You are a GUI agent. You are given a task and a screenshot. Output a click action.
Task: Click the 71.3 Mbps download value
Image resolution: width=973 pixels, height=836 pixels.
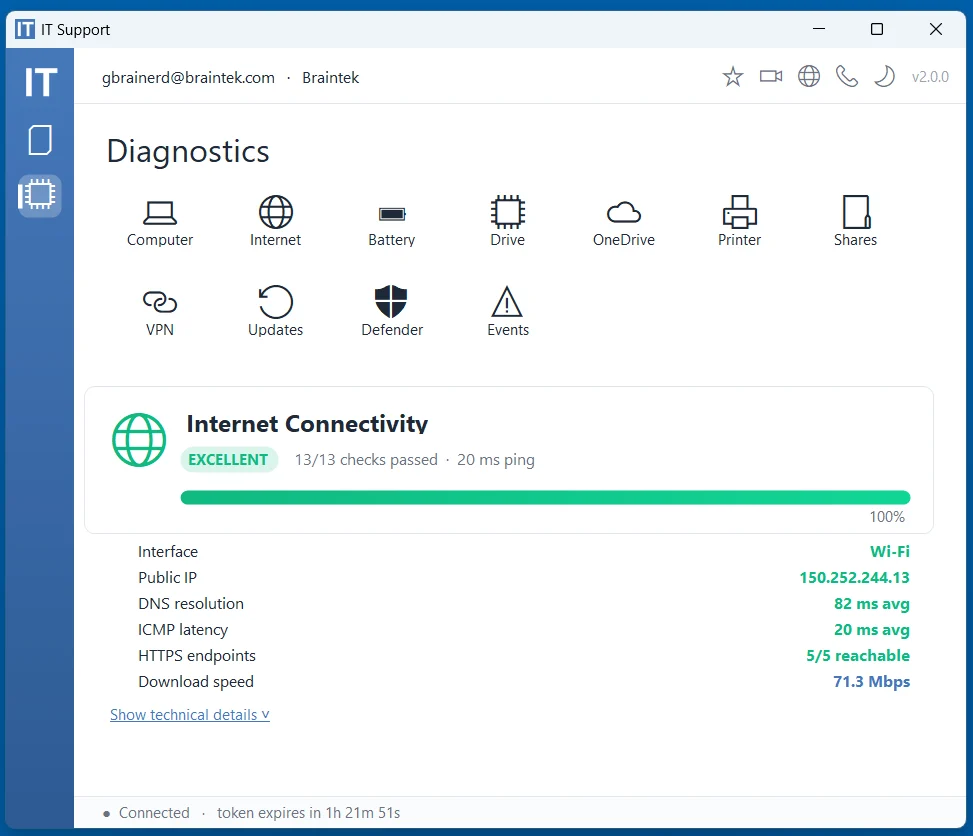pyautogui.click(x=871, y=681)
